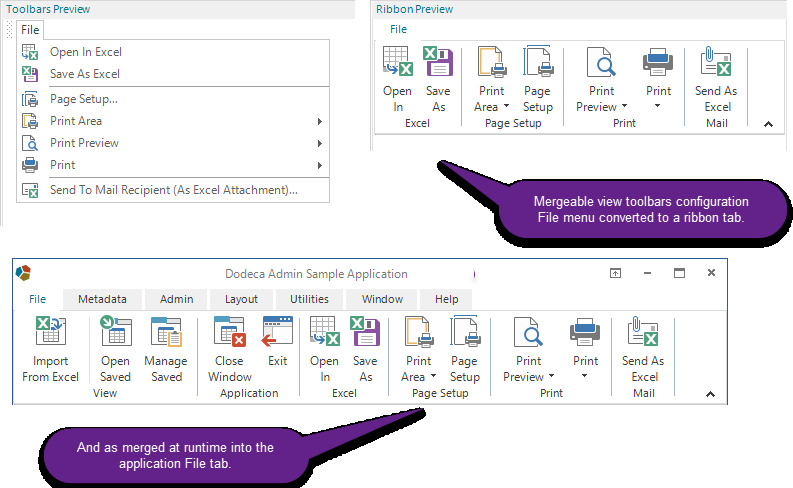Open the File menu in Toolbars Preview
The width and height of the screenshot is (793, 488).
(30, 30)
